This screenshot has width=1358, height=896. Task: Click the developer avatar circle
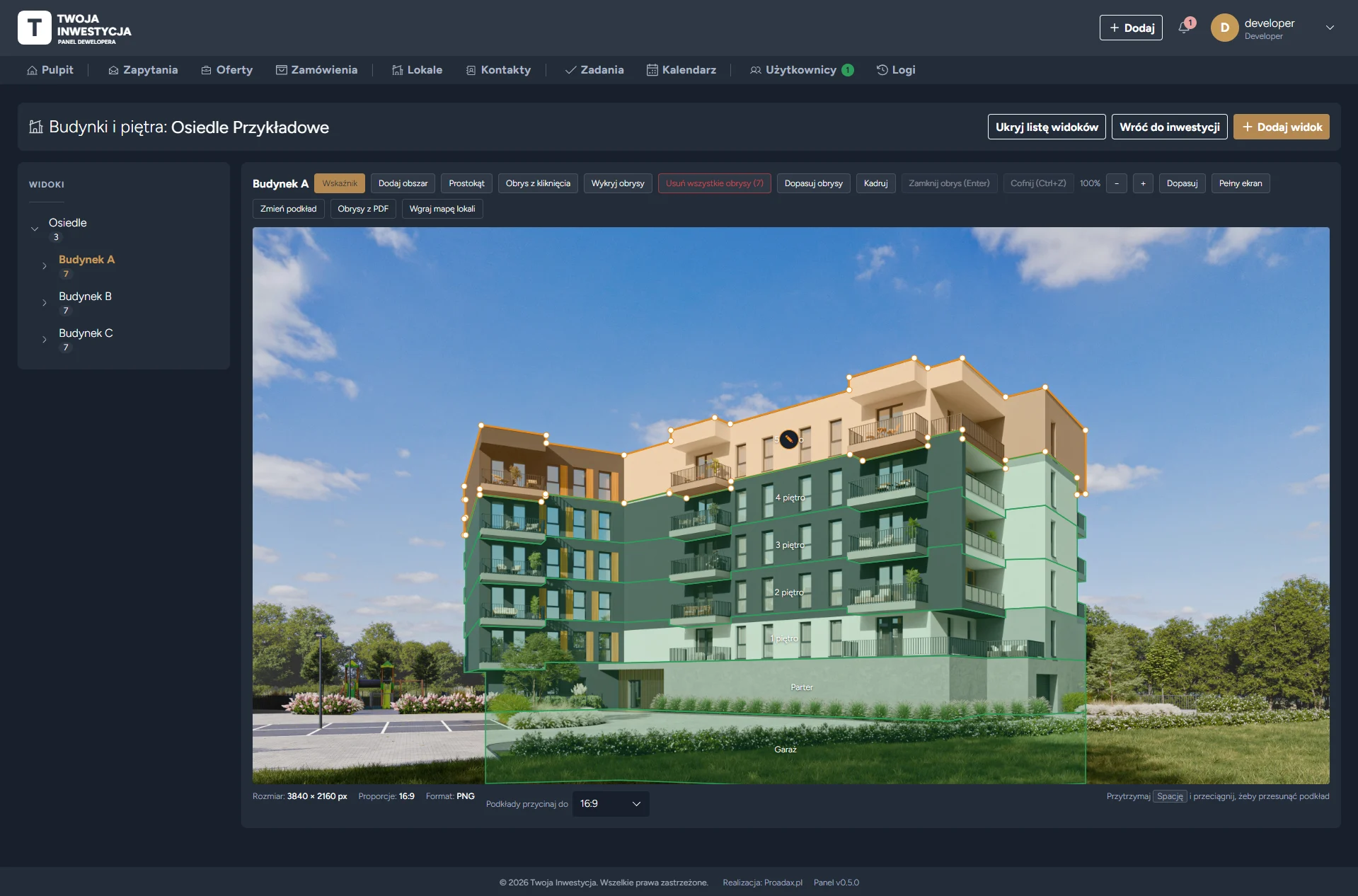point(1224,28)
